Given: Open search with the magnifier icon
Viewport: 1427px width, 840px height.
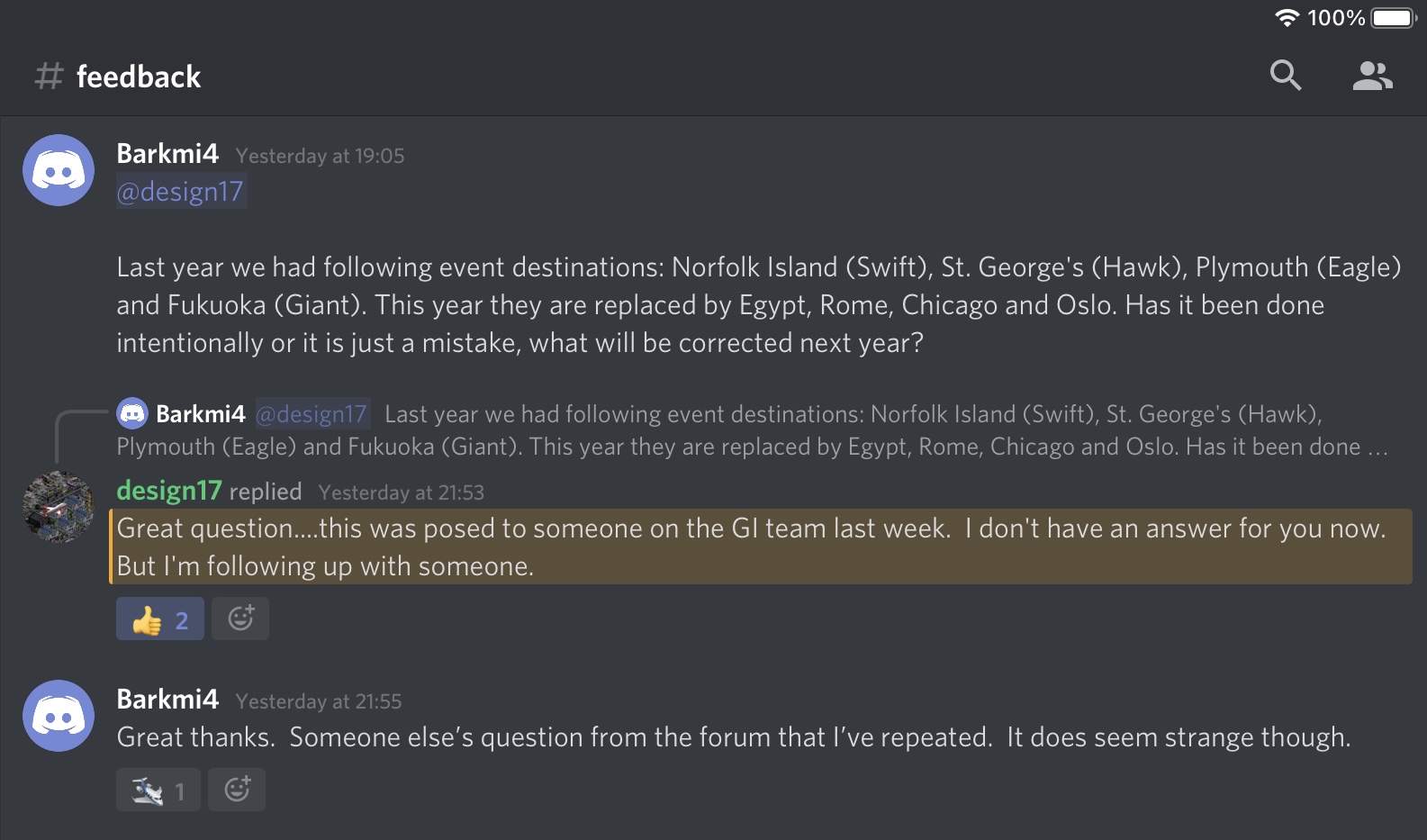Looking at the screenshot, I should point(1285,76).
